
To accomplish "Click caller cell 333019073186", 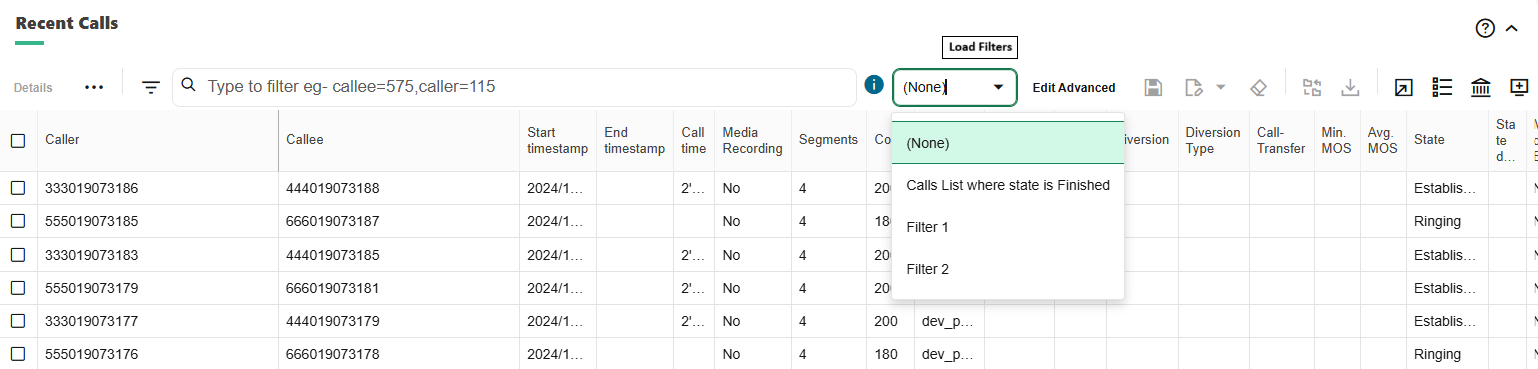I will [x=158, y=188].
